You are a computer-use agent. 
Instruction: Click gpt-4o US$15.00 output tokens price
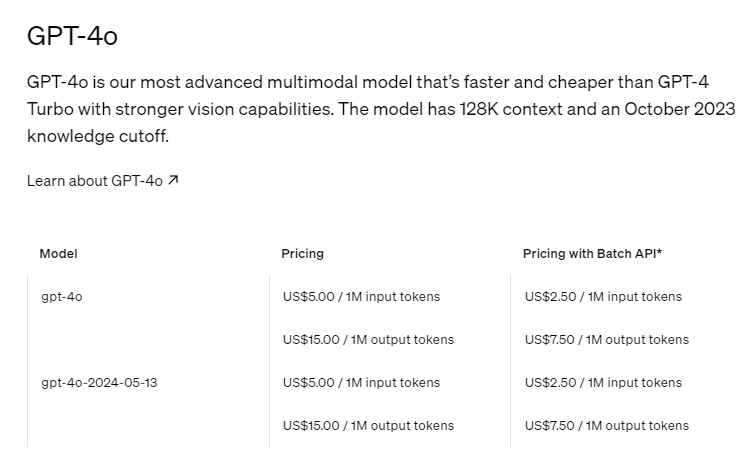click(x=368, y=340)
